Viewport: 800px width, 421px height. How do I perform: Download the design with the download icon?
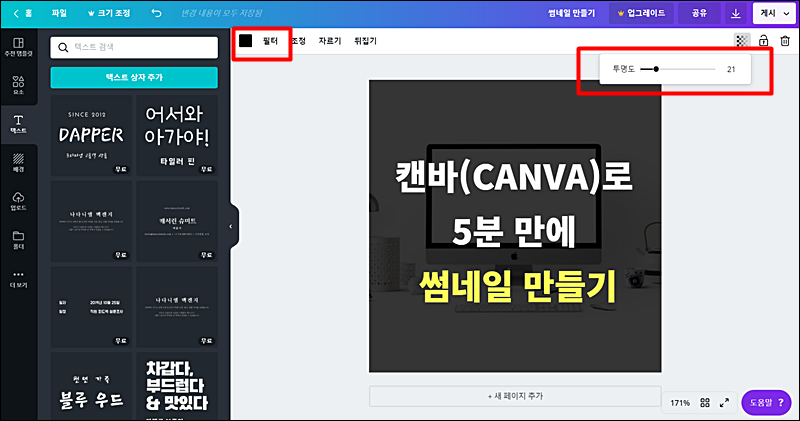[x=736, y=13]
